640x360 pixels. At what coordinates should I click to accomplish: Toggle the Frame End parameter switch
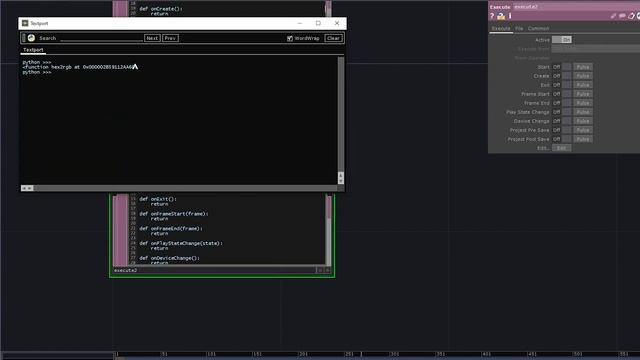(562, 103)
